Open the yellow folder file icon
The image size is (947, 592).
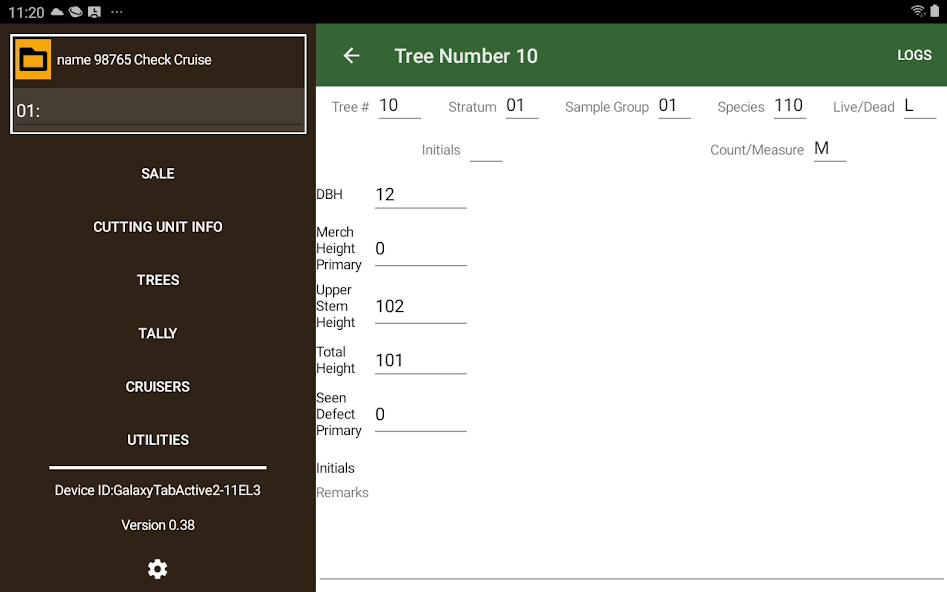(x=33, y=59)
